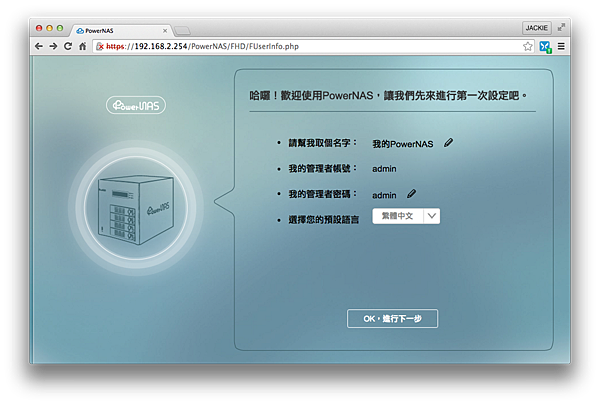Reload the page with refresh icon

click(x=68, y=46)
